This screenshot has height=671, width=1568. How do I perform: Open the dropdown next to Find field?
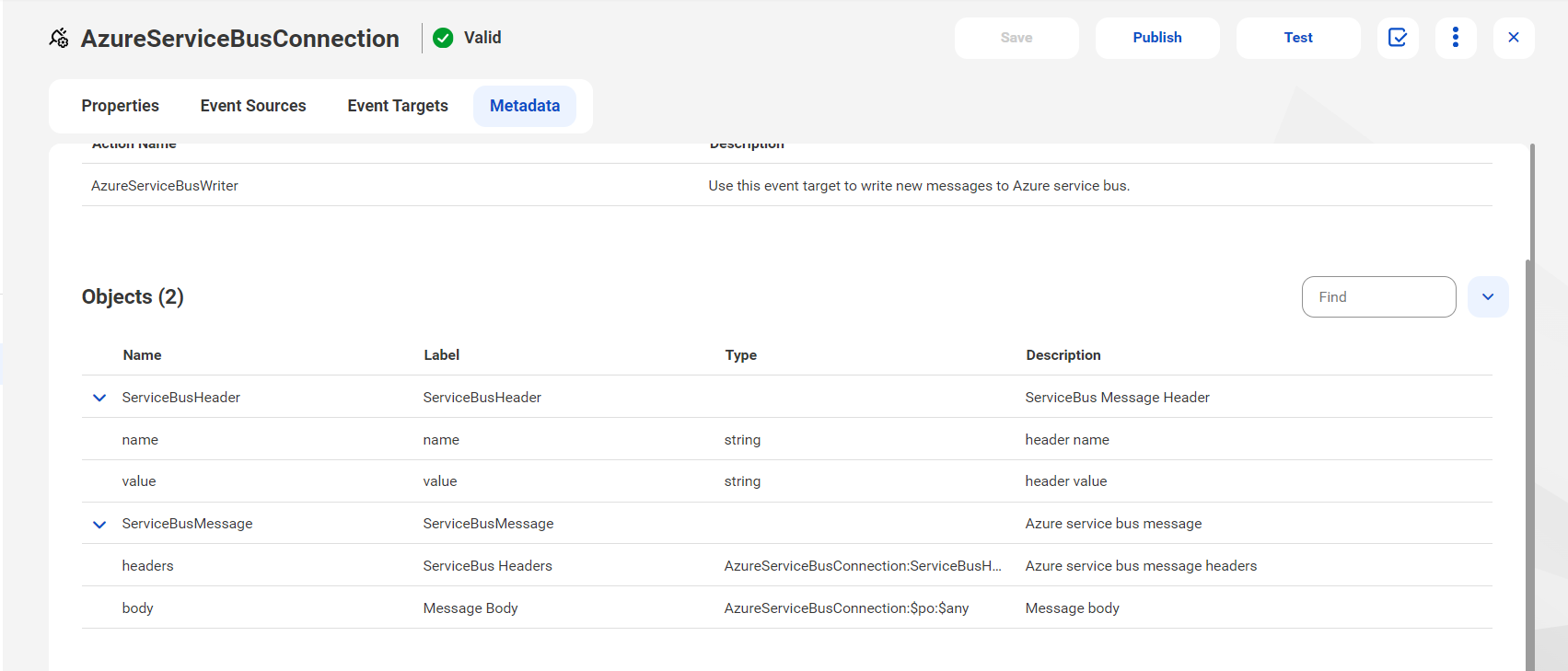tap(1488, 297)
